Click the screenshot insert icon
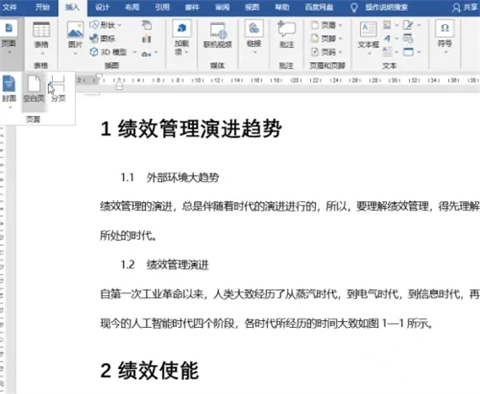The height and width of the screenshot is (394, 480). click(146, 53)
